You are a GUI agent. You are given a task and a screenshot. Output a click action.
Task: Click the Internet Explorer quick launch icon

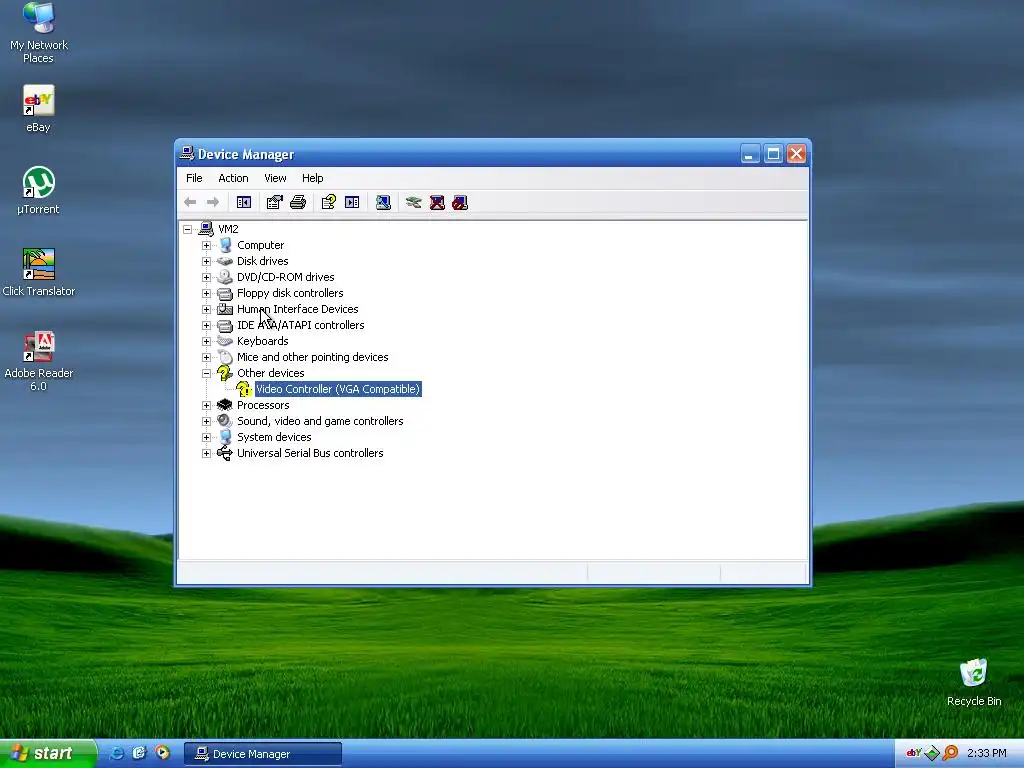116,753
